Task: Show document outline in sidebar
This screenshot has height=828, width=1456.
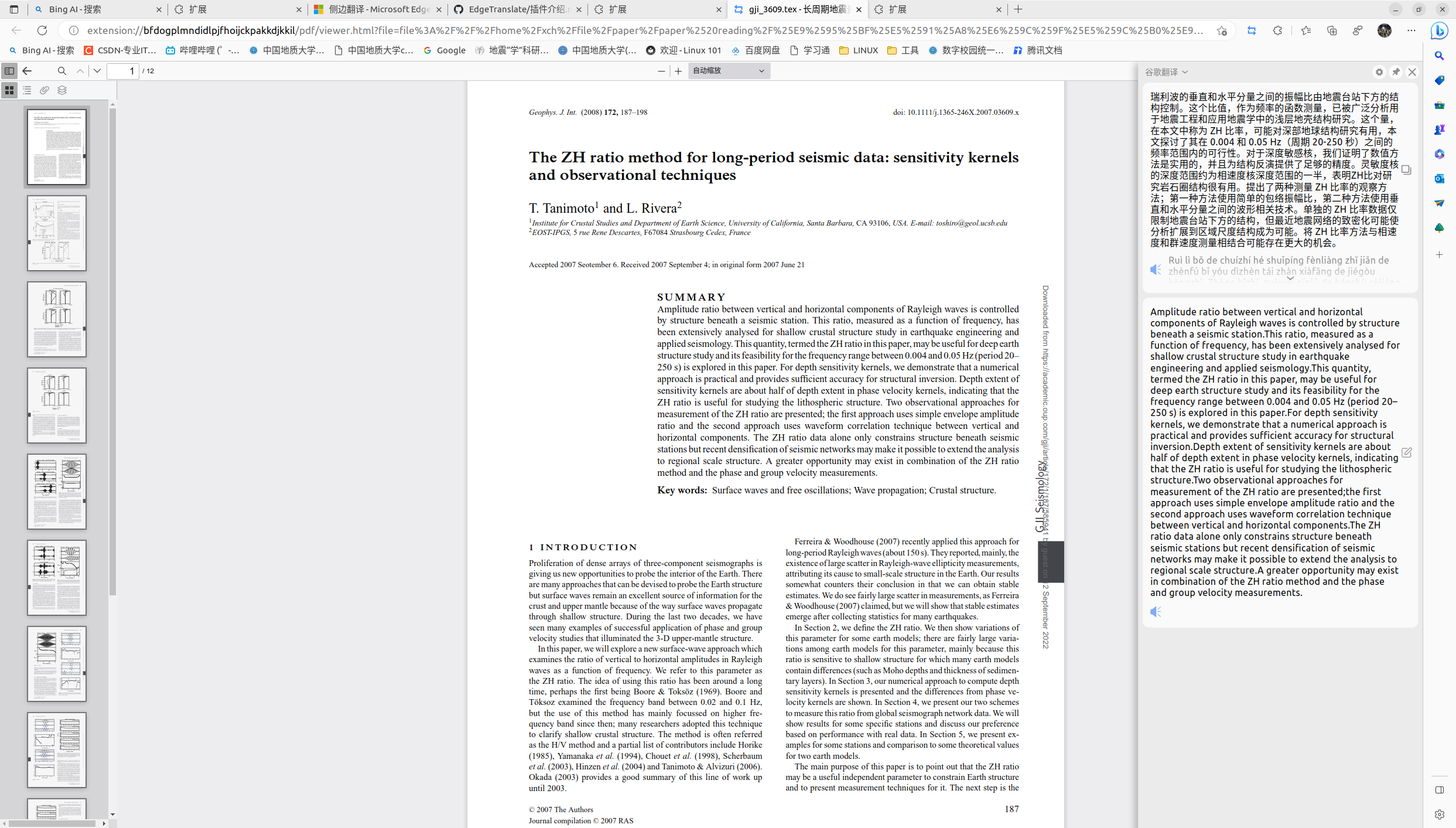Action: (x=27, y=90)
